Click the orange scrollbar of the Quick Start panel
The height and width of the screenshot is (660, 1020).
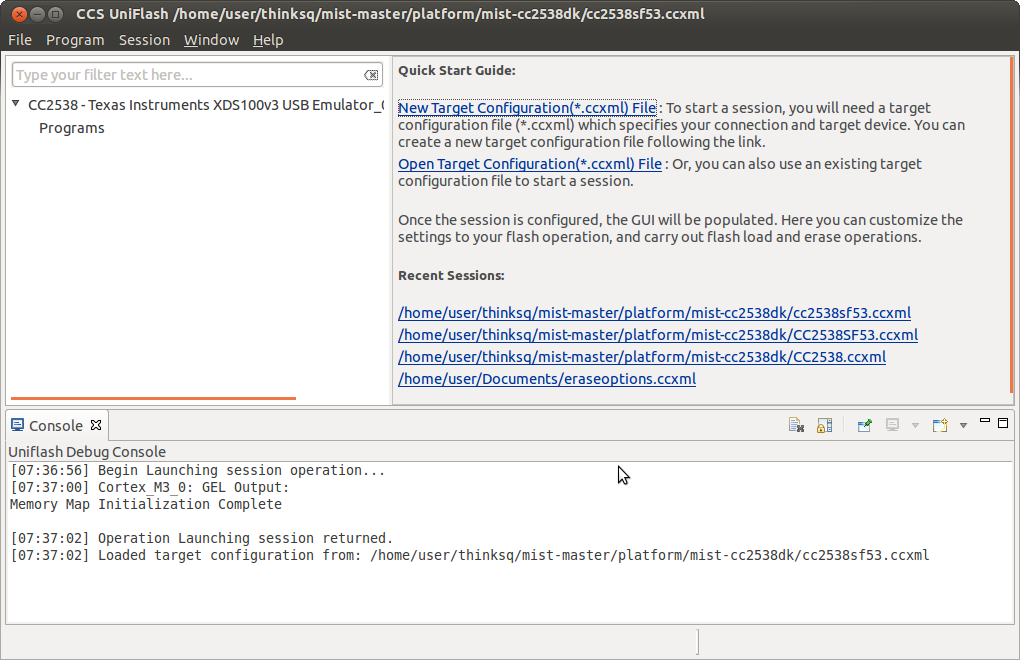point(1012,224)
